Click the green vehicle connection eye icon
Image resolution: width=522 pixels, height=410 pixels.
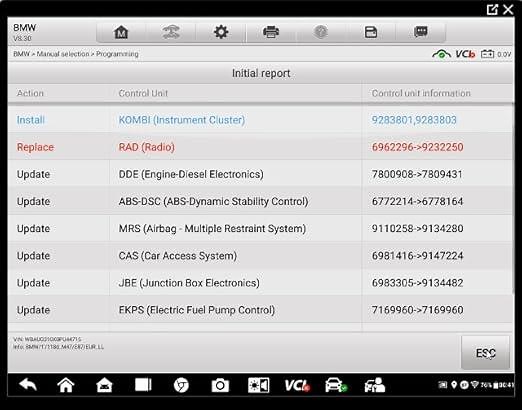tap(441, 54)
